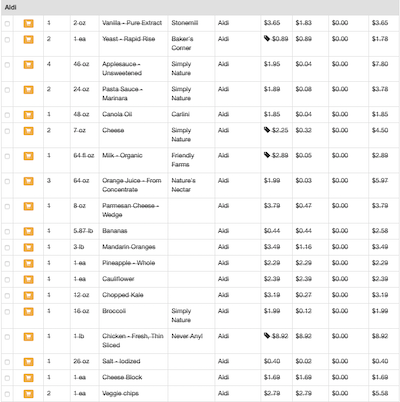Click the sale tag icon beside Milk - Organic price
The width and height of the screenshot is (400, 402).
(267, 155)
